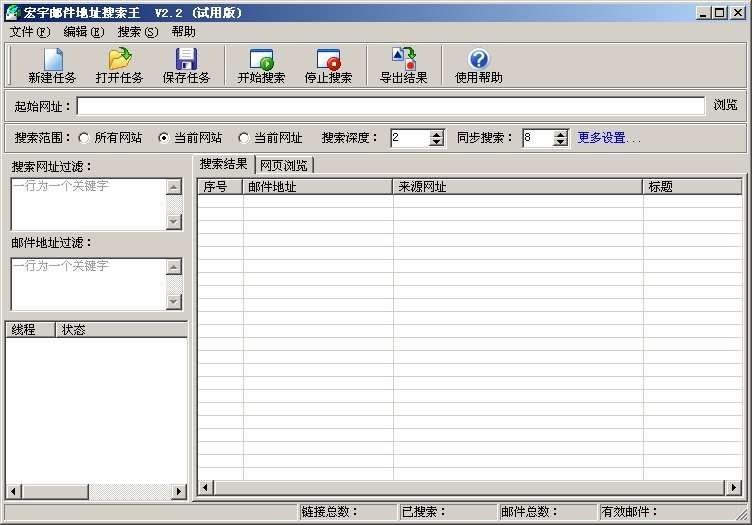Click the 邮件总数 status bar entry
The image size is (752, 525).
coord(548,512)
